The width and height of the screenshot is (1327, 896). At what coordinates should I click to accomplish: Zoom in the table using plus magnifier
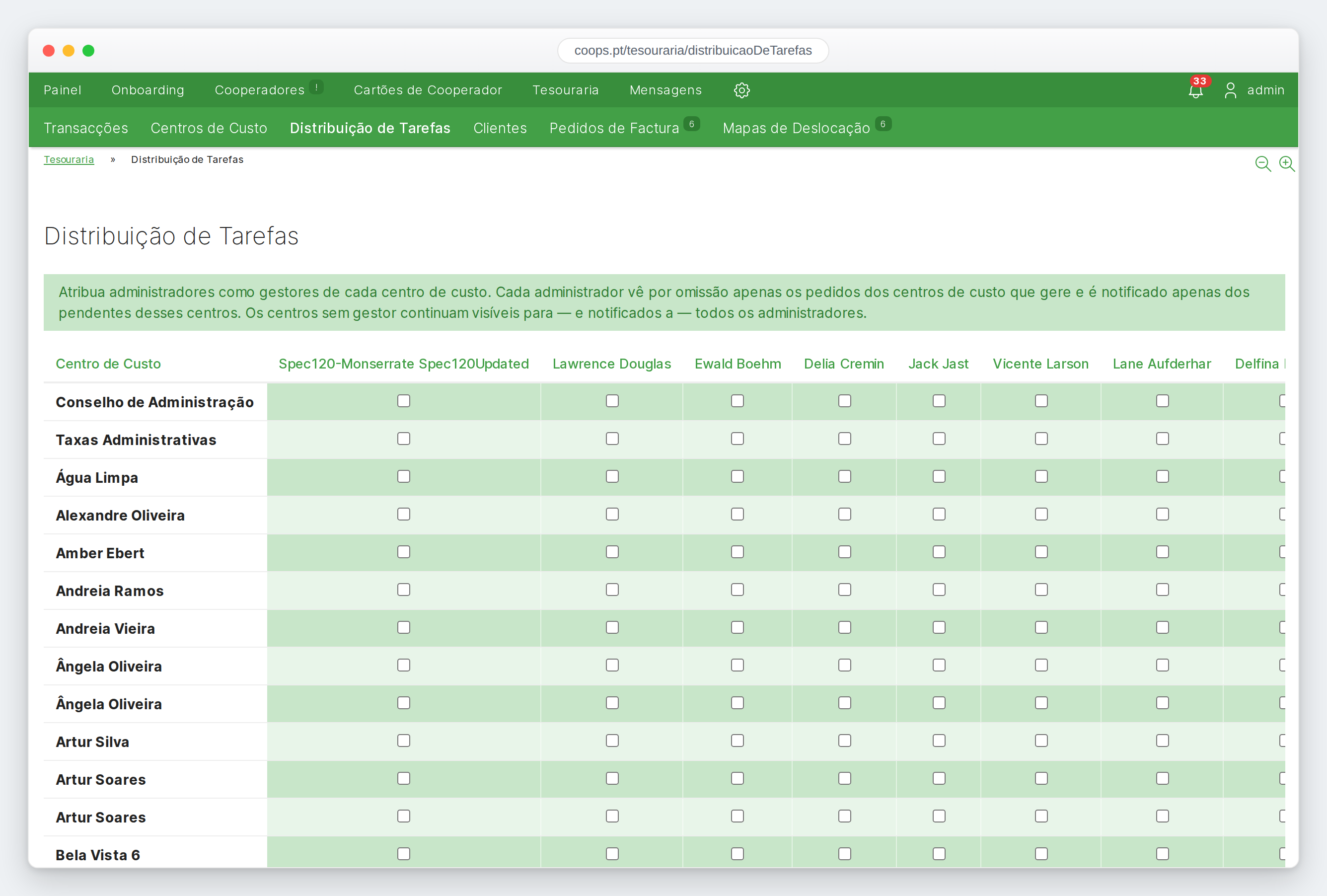pos(1286,164)
